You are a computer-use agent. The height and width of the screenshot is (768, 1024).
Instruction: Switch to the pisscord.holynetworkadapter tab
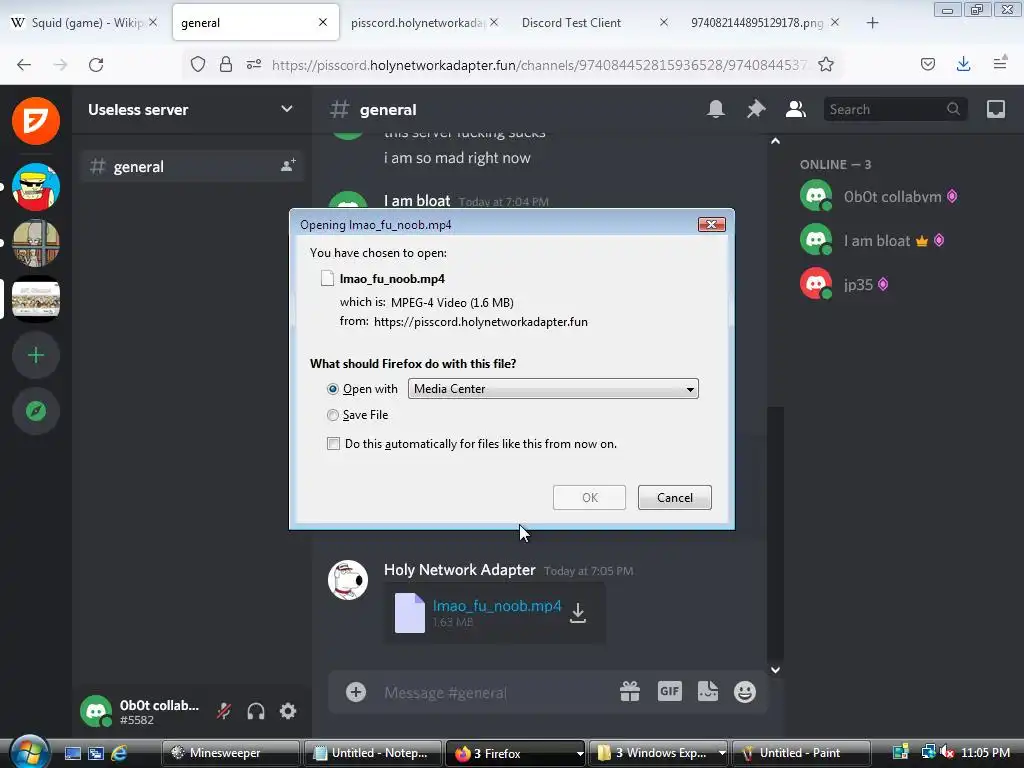(423, 23)
